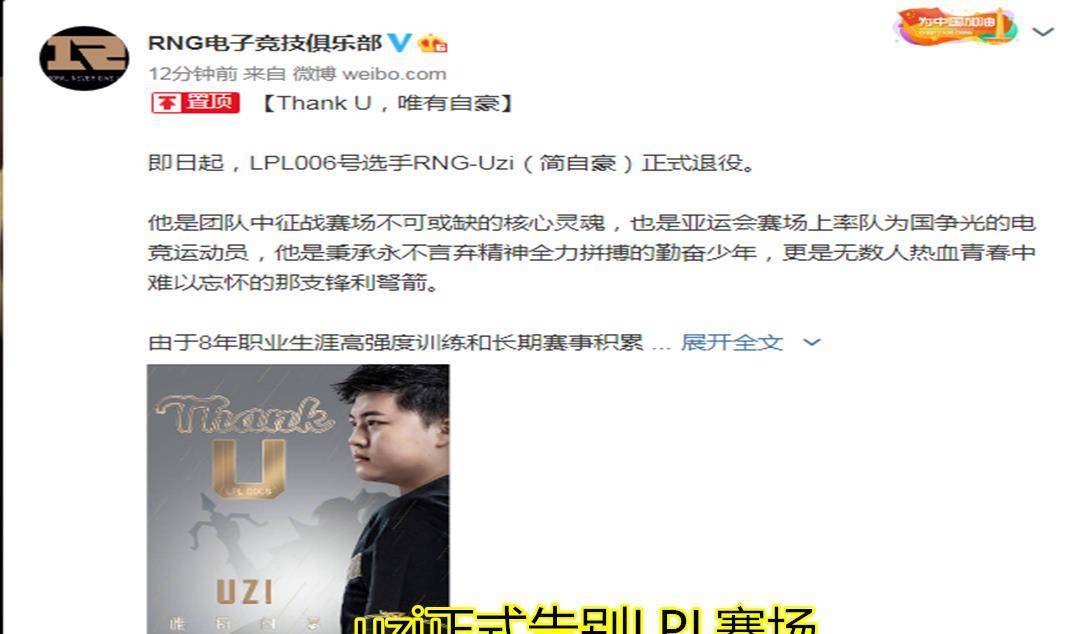
Task: Open the 微博 weibo.com source link
Action: coord(370,74)
